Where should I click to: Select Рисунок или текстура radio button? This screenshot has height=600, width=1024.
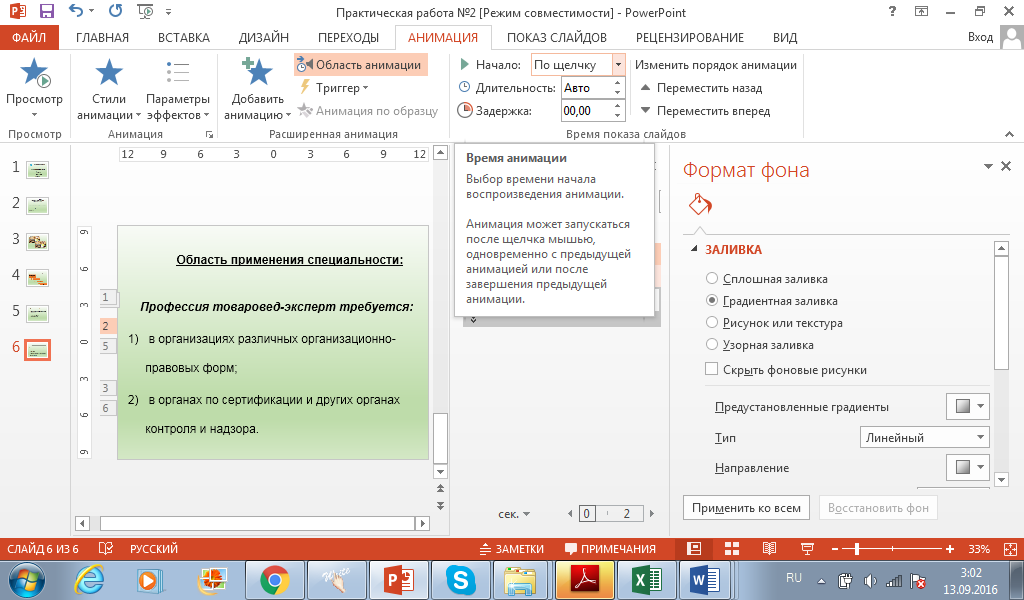[712, 323]
